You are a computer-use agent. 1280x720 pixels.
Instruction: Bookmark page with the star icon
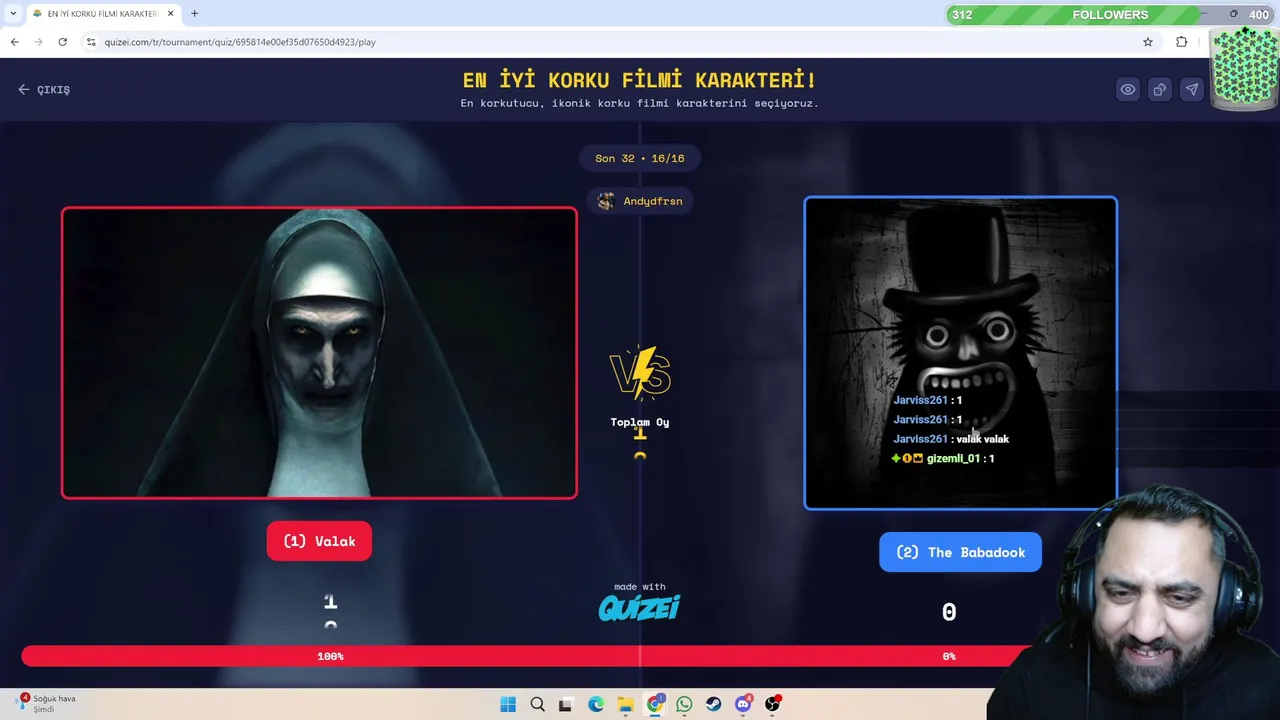click(x=1148, y=42)
